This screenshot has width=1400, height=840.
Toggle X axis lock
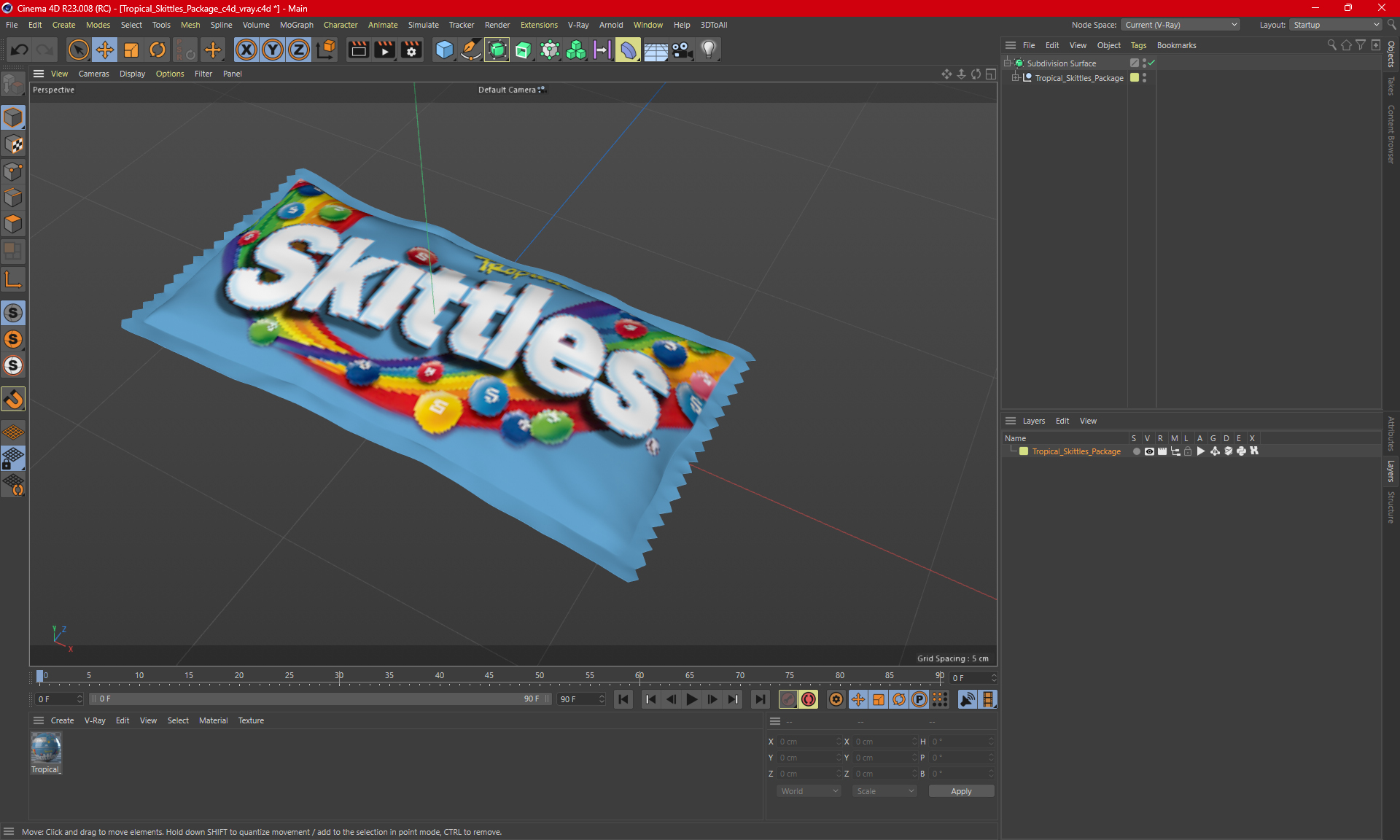[246, 50]
